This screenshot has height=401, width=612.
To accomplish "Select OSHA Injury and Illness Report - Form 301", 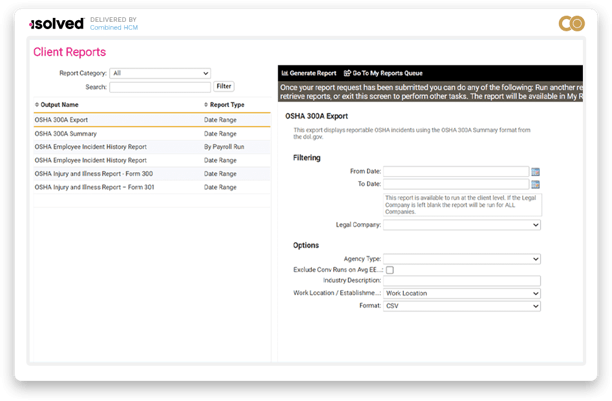I will tap(94, 187).
